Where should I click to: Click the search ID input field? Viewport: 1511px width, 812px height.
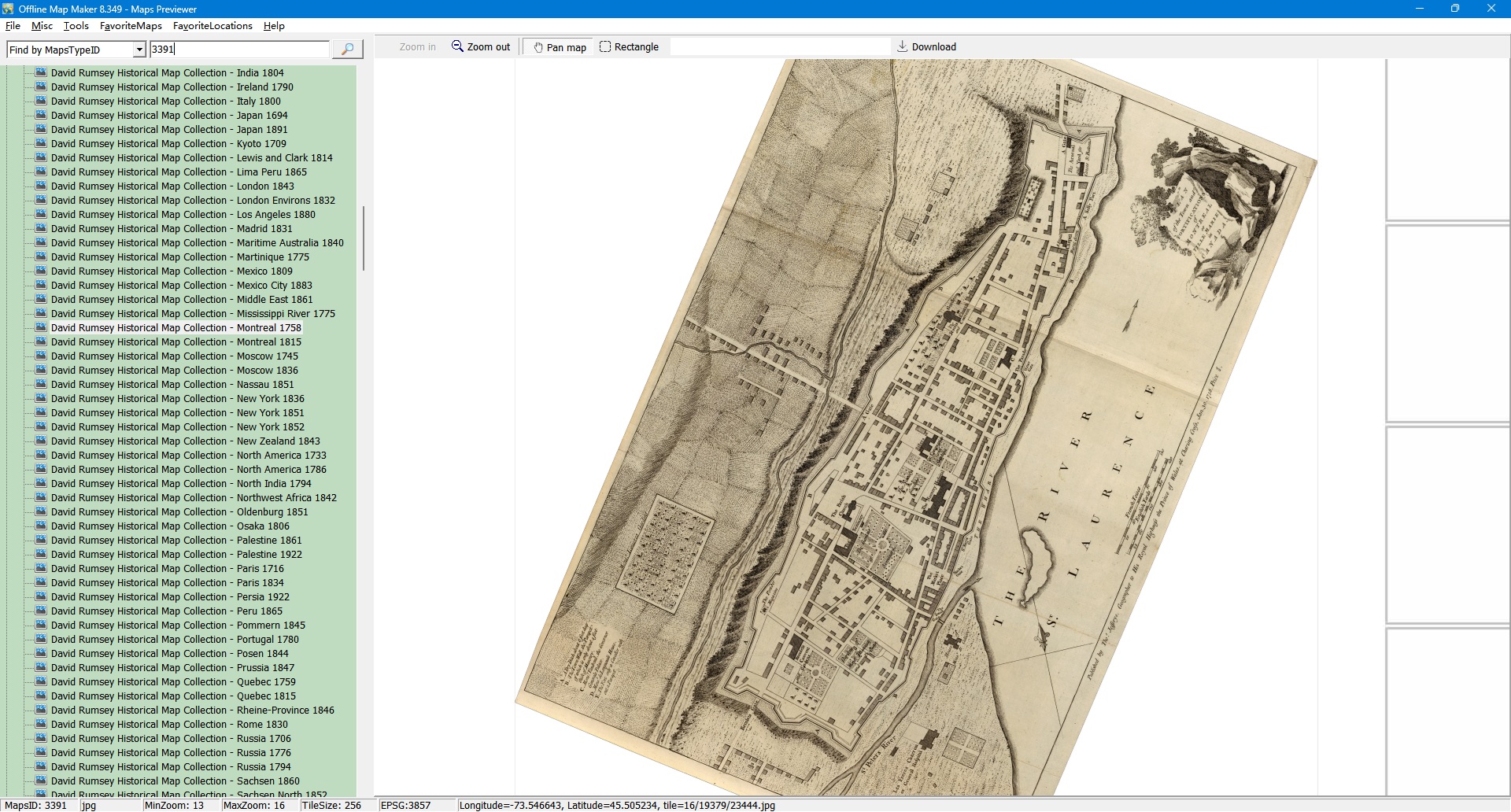[239, 49]
